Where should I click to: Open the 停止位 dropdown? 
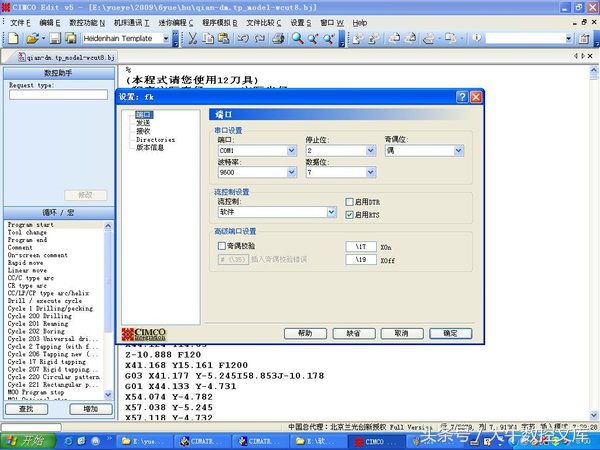370,150
